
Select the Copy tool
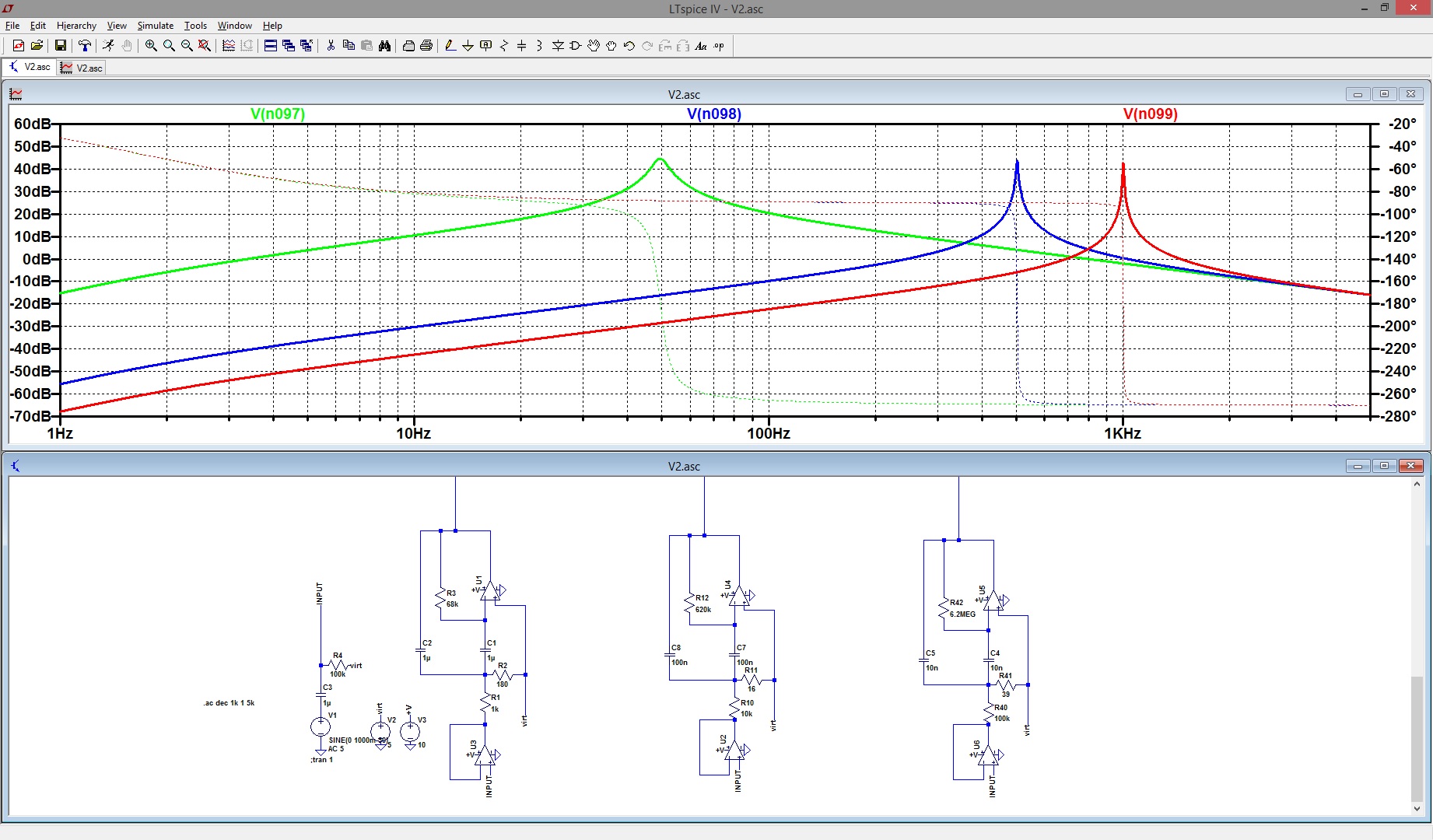tap(349, 46)
